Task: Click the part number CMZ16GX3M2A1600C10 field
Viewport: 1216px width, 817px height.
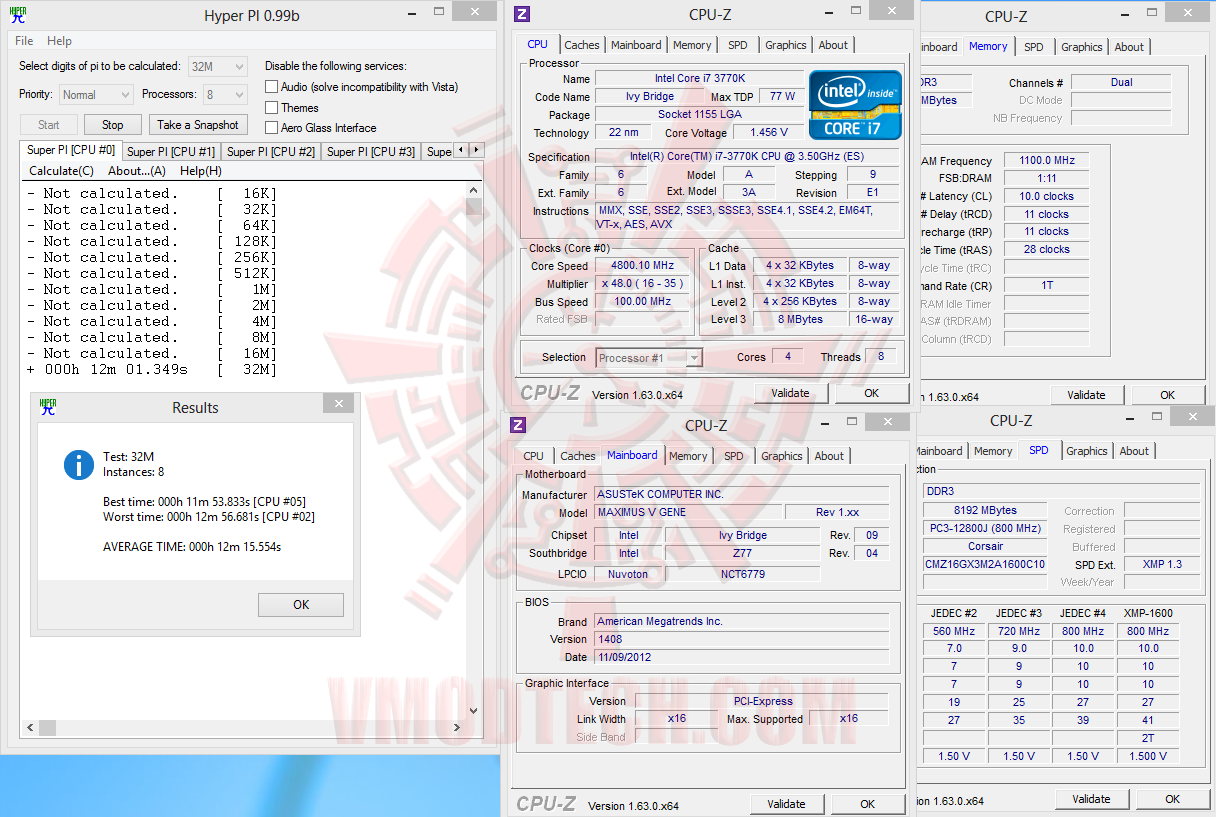Action: click(984, 565)
